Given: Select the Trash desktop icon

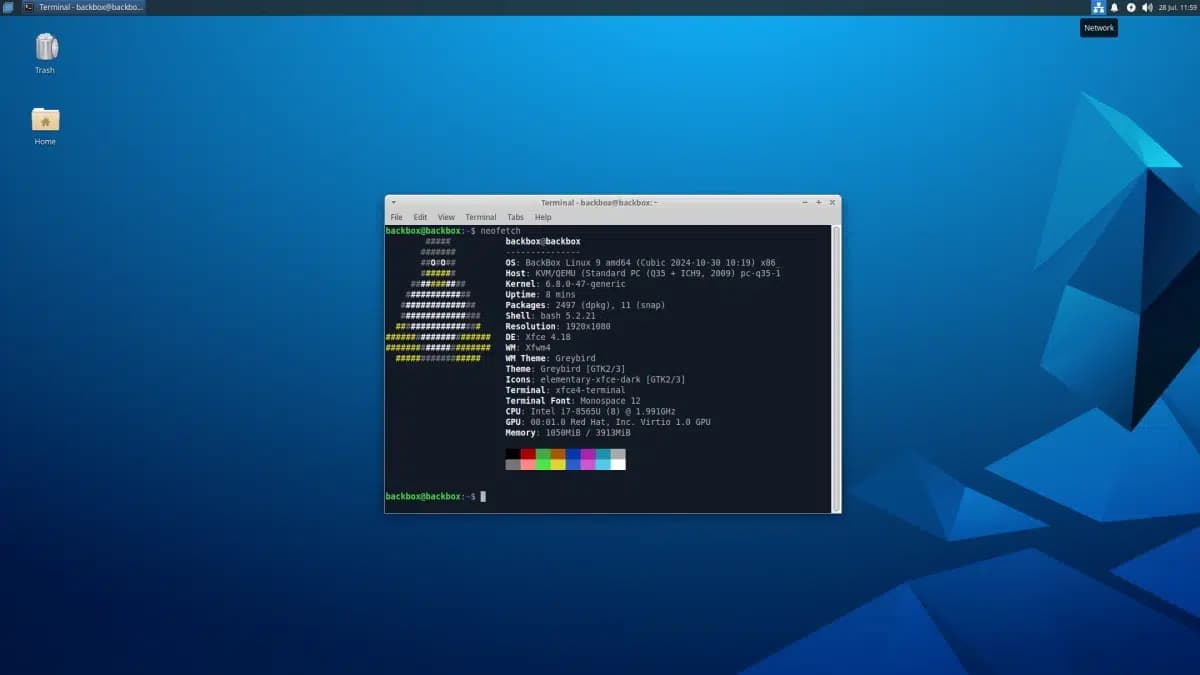Looking at the screenshot, I should [x=45, y=53].
